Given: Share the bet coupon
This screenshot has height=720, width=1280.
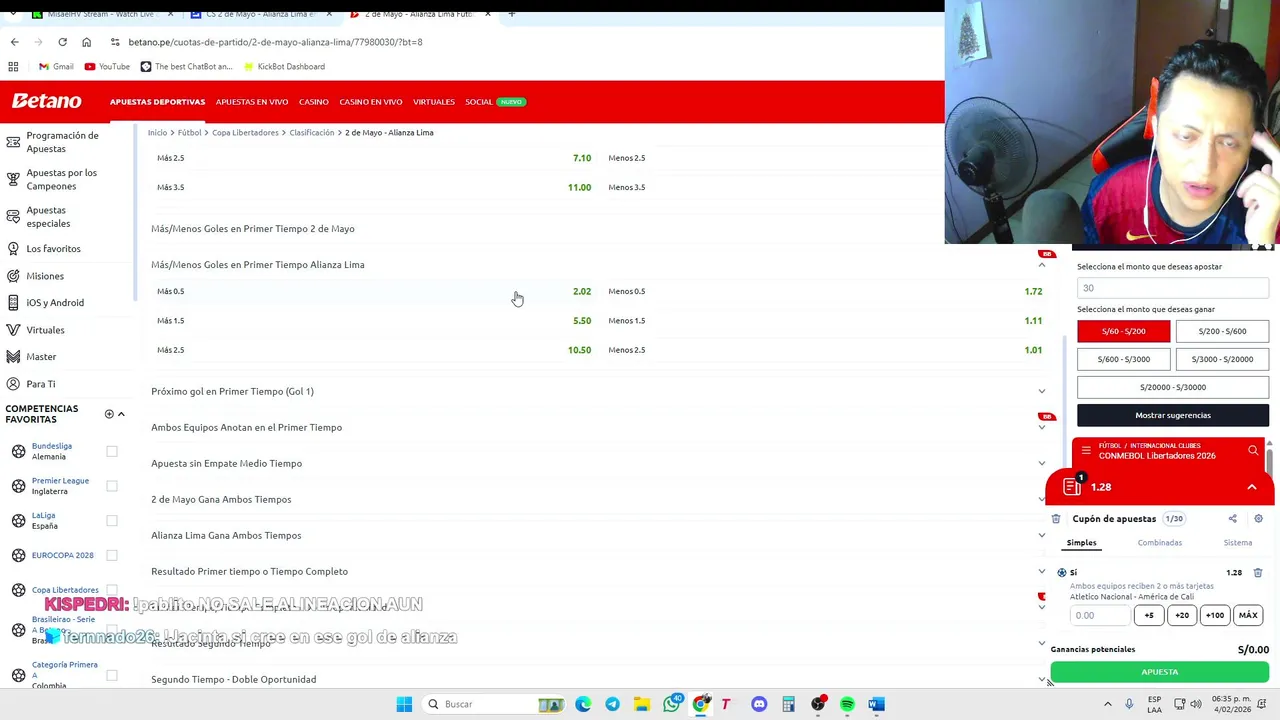Looking at the screenshot, I should 1232,519.
